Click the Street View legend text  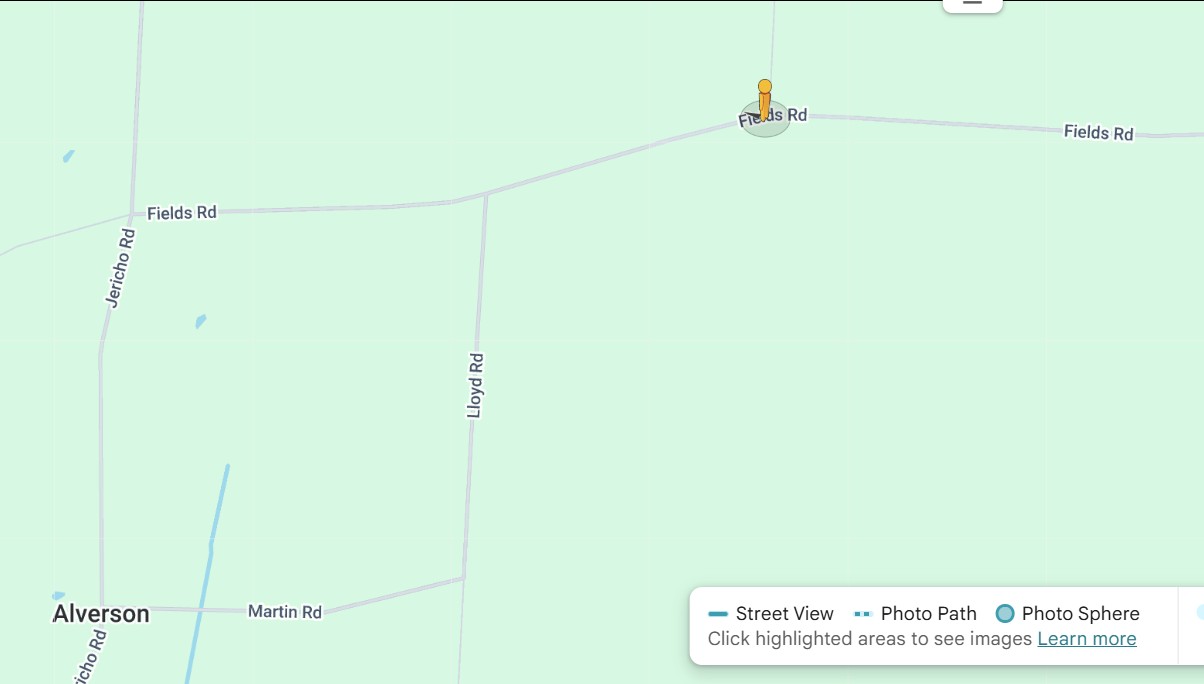click(785, 614)
